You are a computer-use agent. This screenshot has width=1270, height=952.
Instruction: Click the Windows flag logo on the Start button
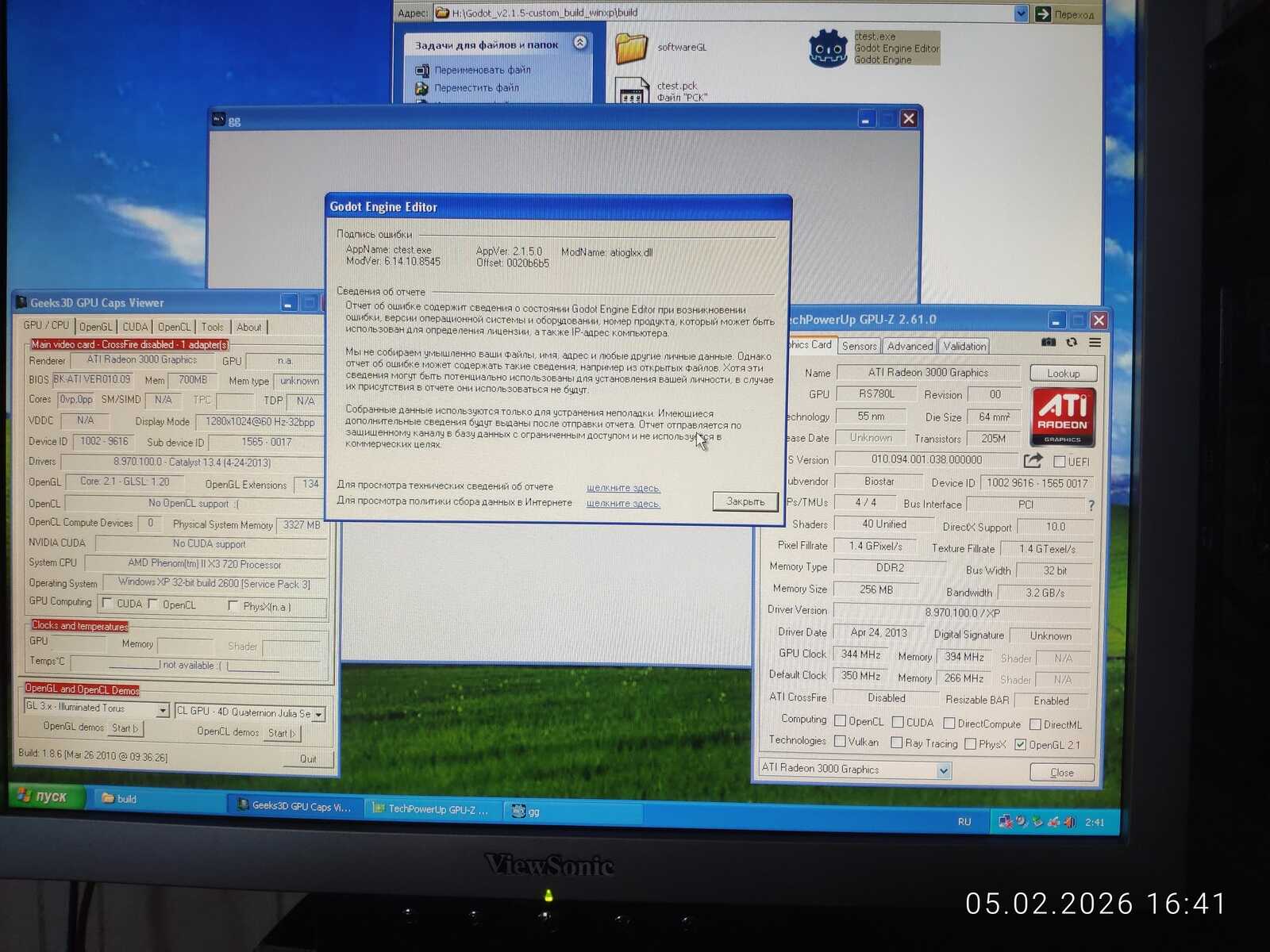pos(24,795)
